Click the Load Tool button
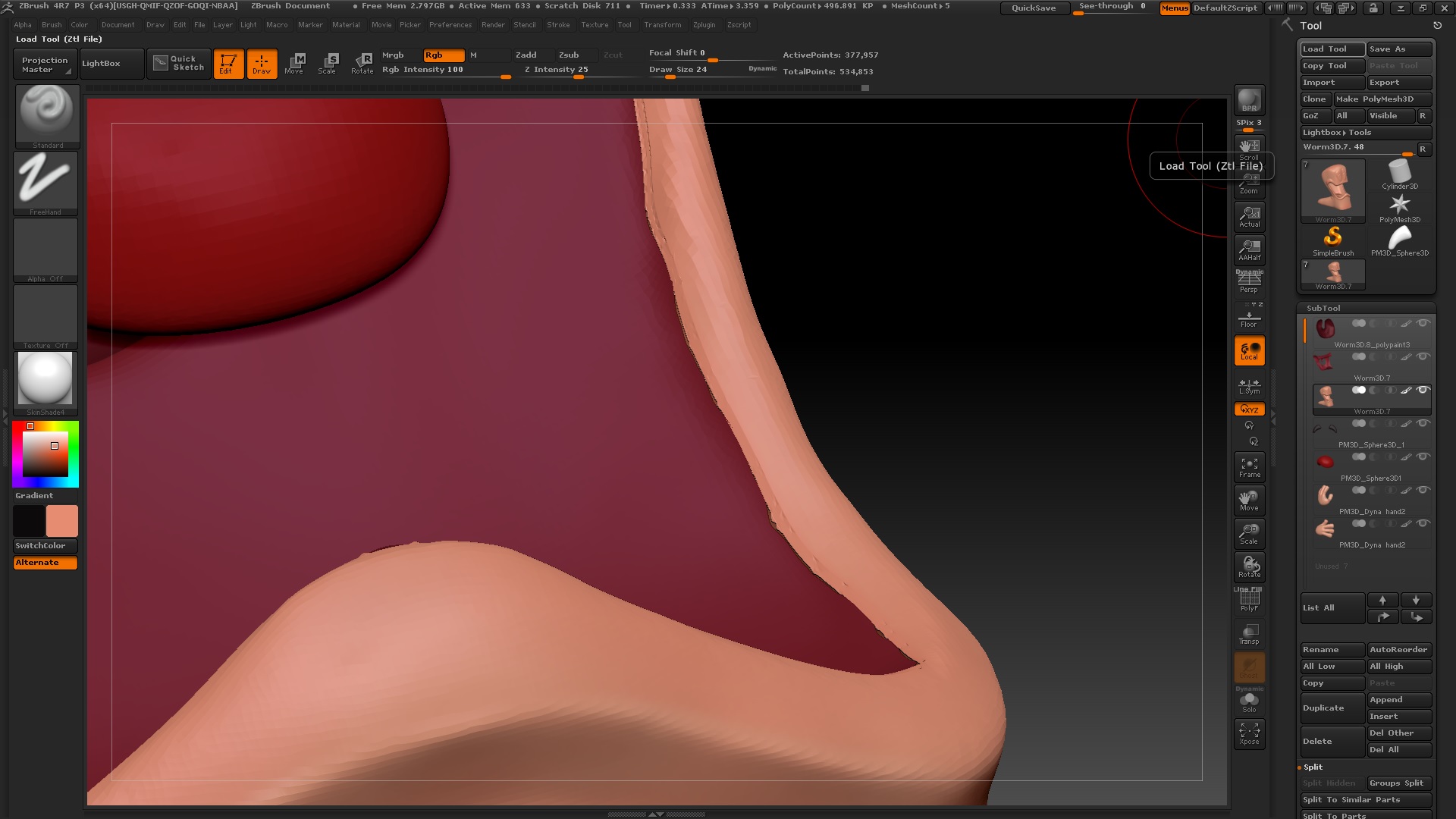The height and width of the screenshot is (819, 1456). [x=1332, y=49]
